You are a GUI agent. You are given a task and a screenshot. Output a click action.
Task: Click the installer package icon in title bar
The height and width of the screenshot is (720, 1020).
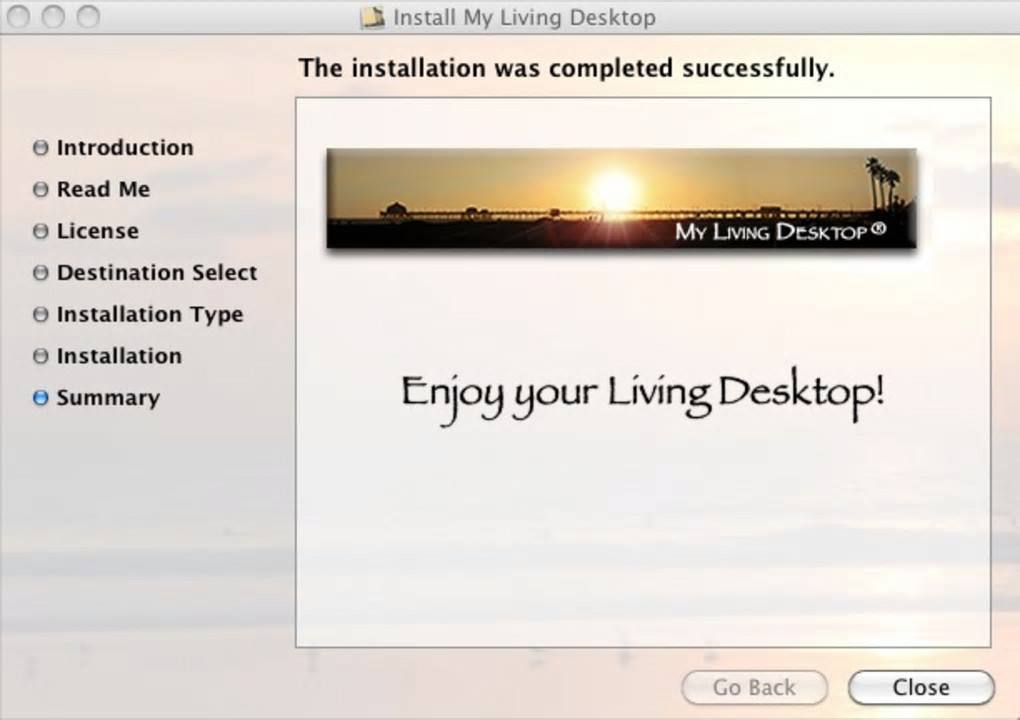373,18
